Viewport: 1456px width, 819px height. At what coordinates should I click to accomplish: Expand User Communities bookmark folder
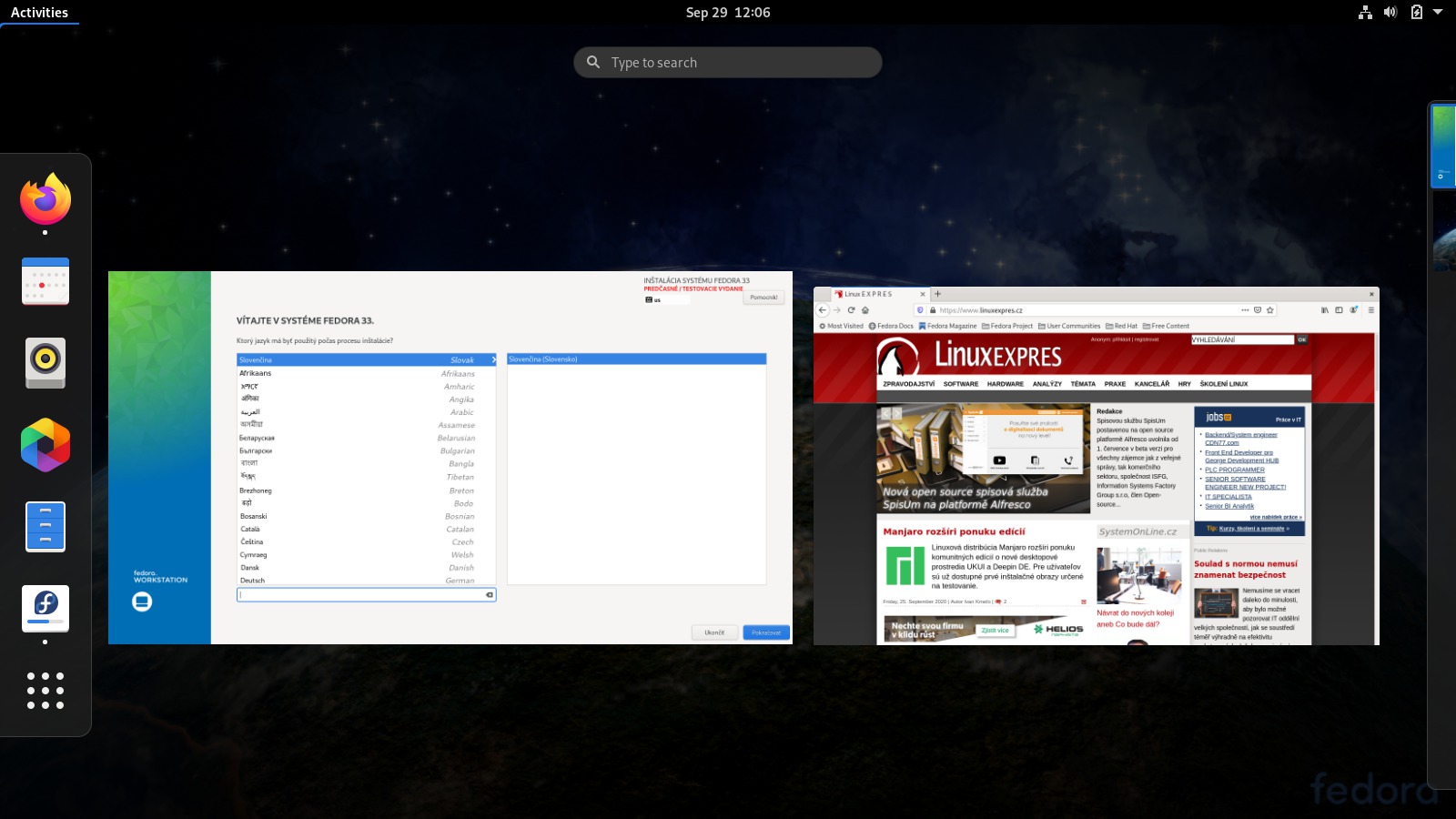1069,326
